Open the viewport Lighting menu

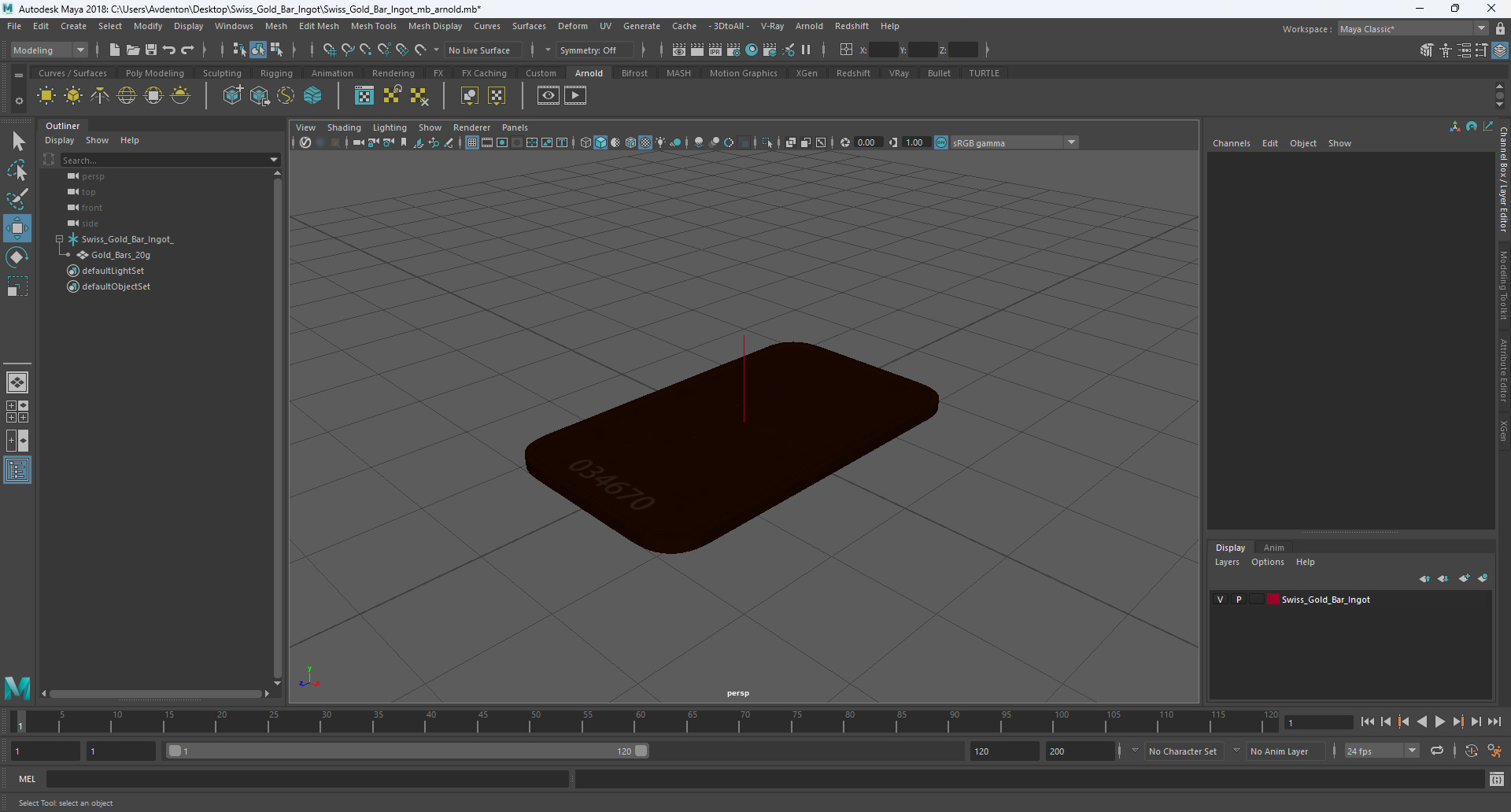[390, 127]
